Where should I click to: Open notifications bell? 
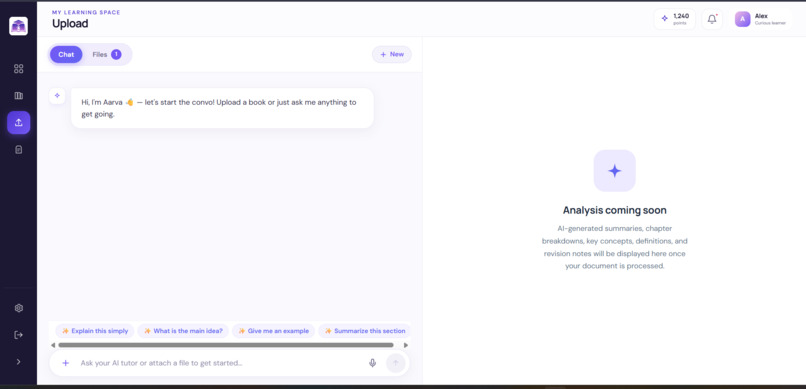click(712, 20)
